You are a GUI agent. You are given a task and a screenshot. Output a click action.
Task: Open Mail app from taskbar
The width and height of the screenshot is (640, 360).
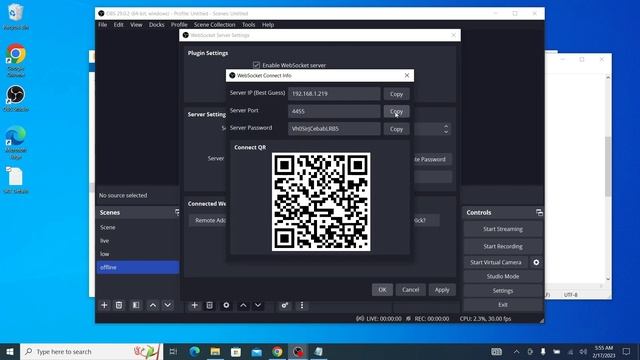click(x=257, y=351)
